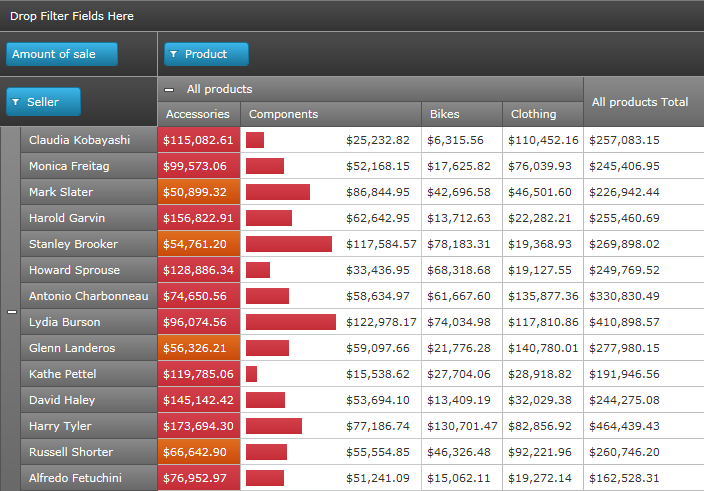Image resolution: width=704 pixels, height=491 pixels.
Task: Select the Accessories column header
Action: [x=198, y=115]
